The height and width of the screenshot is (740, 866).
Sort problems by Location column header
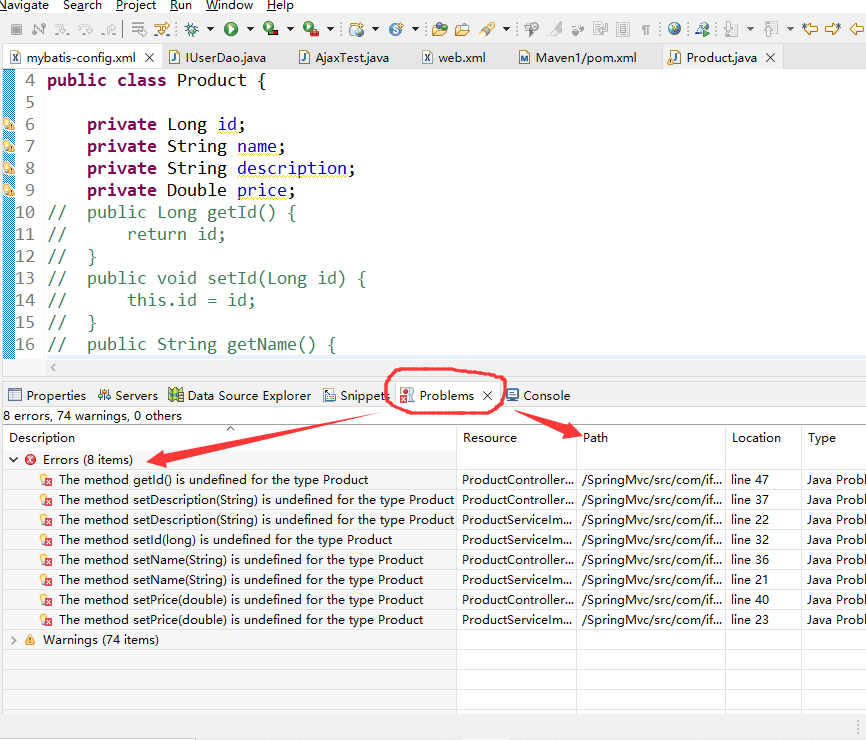tap(764, 437)
